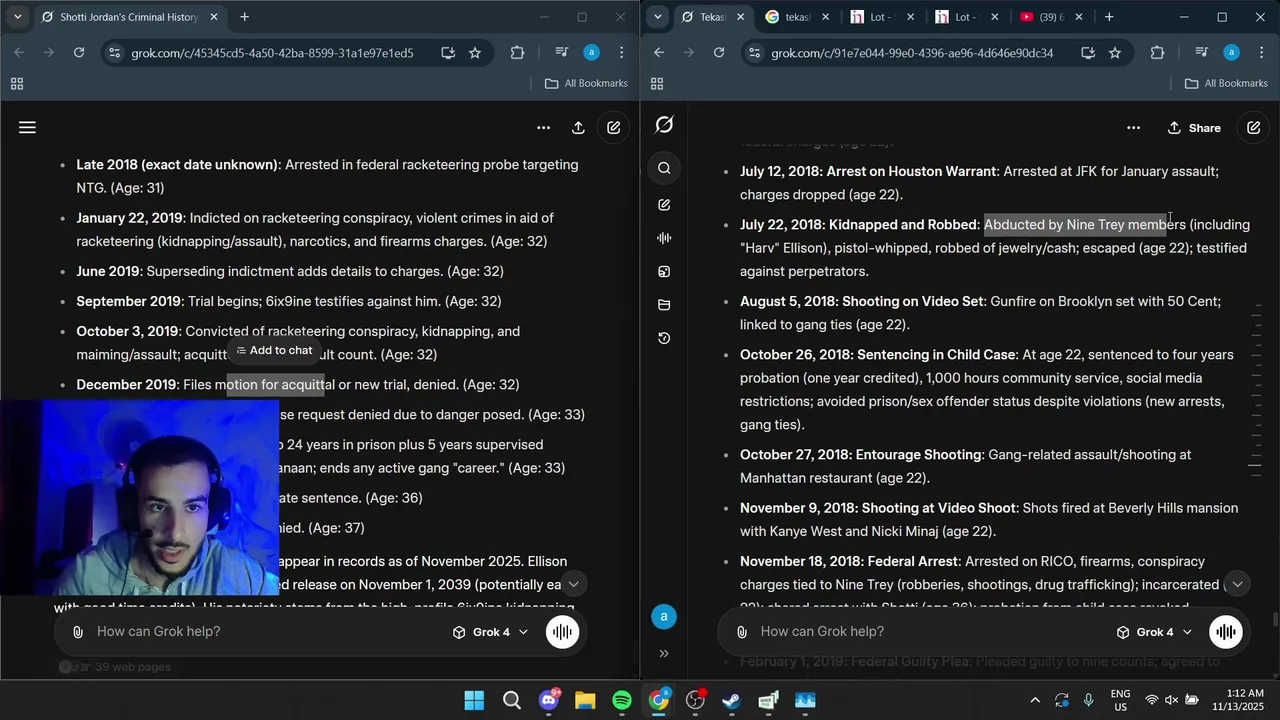Click the user avatar in right Grok sidebar

(x=664, y=617)
